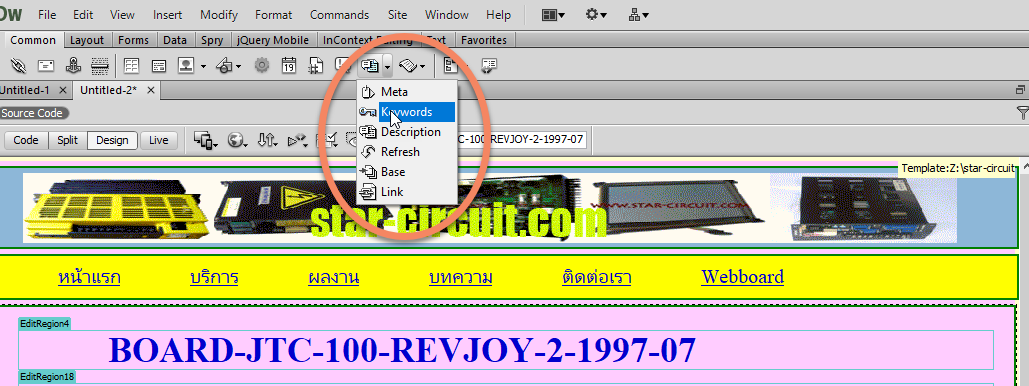Click the Multiscreen preview icon

click(206, 140)
